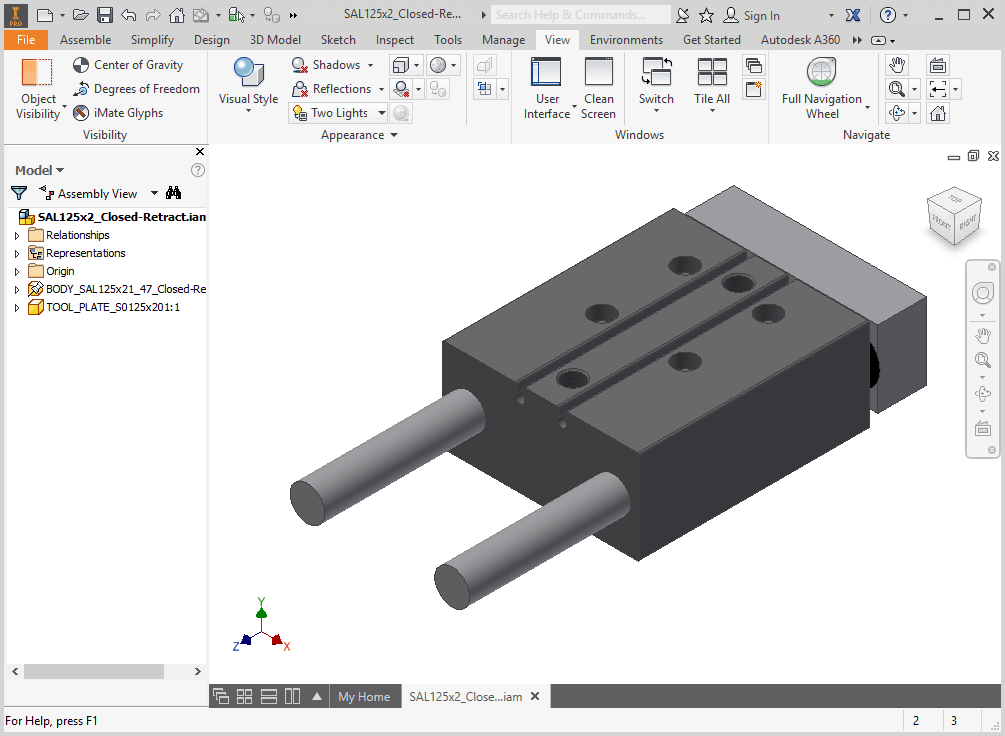Viewport: 1005px width, 736px height.
Task: Activate the Pan tool in Navigate panel
Action: point(897,64)
